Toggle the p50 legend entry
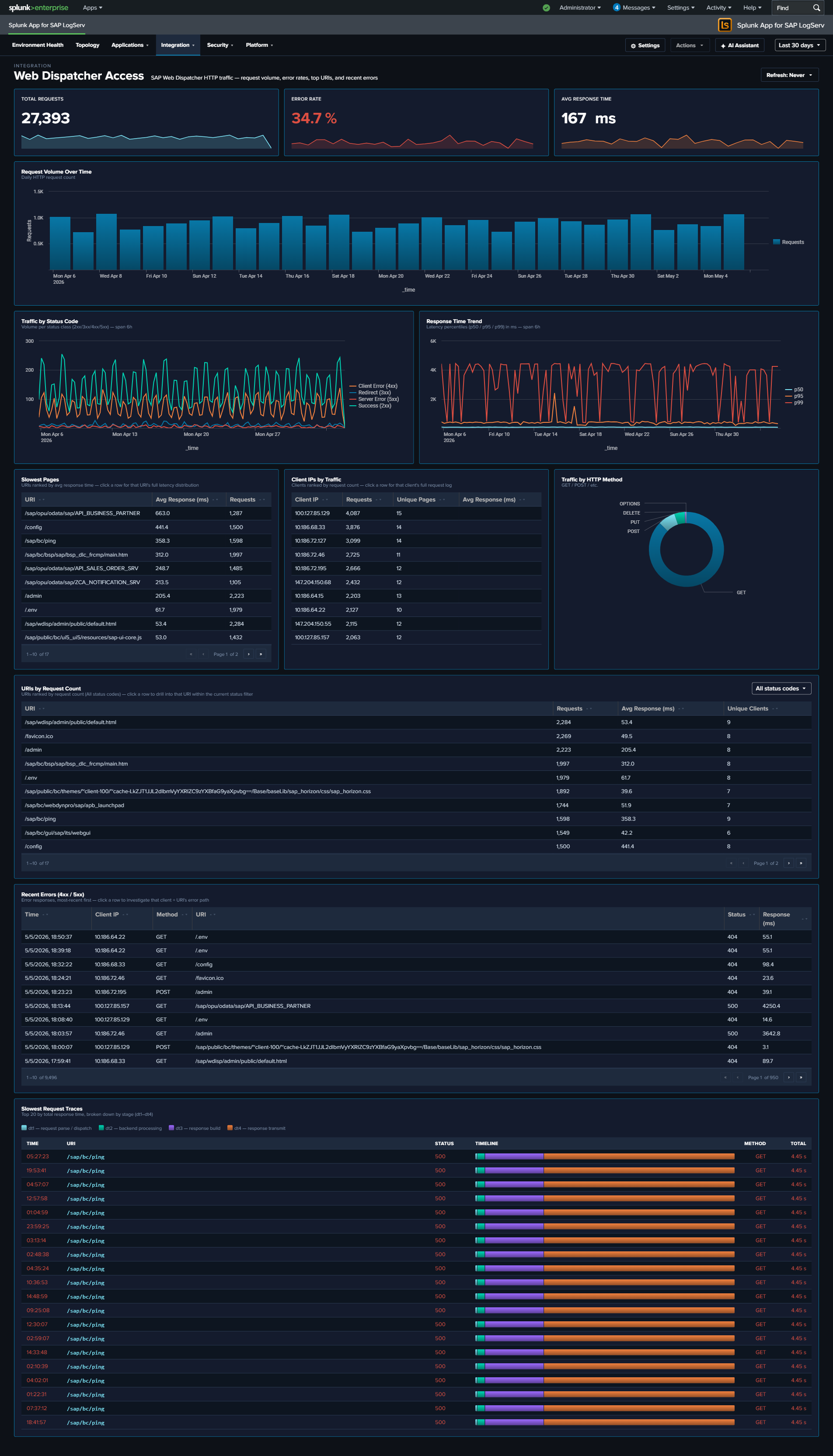 (794, 390)
